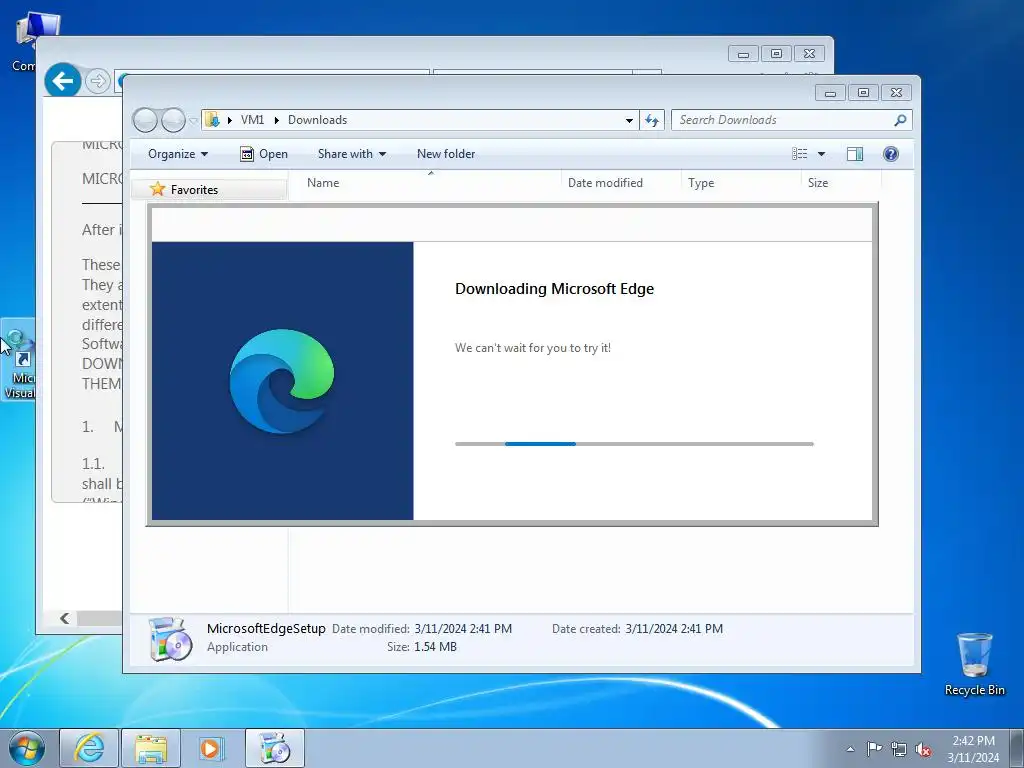Maximize the Downloads Explorer window

point(863,93)
